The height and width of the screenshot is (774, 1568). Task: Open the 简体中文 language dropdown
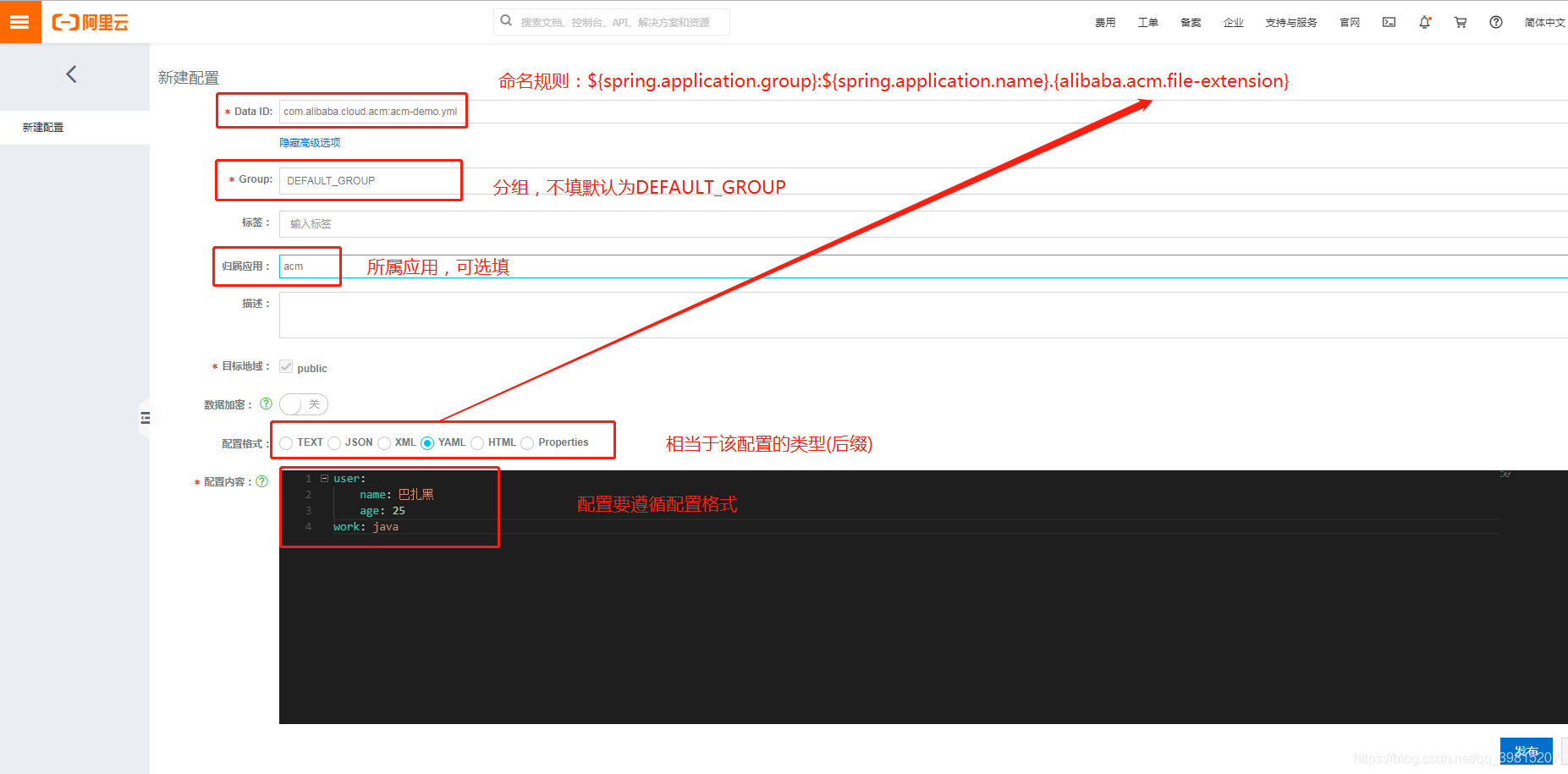pos(1545,23)
